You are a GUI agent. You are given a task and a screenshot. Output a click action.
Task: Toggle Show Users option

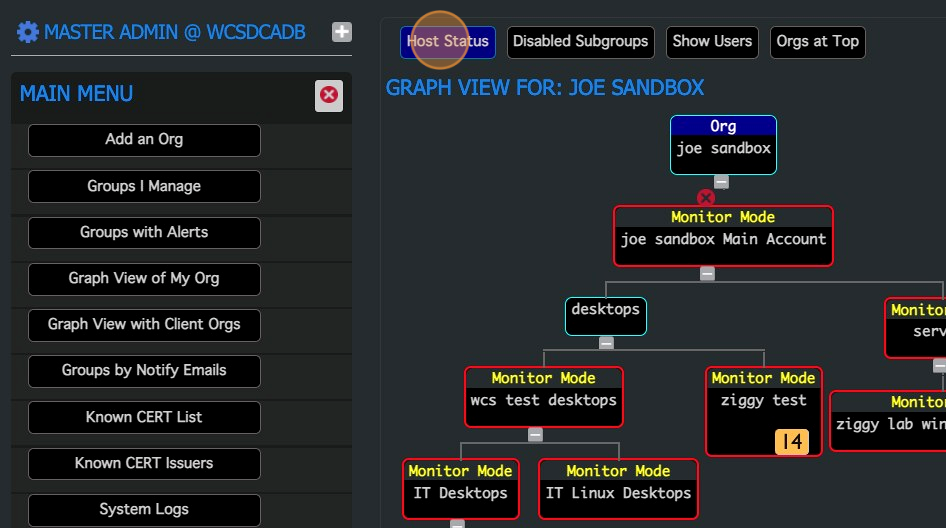[x=712, y=41]
